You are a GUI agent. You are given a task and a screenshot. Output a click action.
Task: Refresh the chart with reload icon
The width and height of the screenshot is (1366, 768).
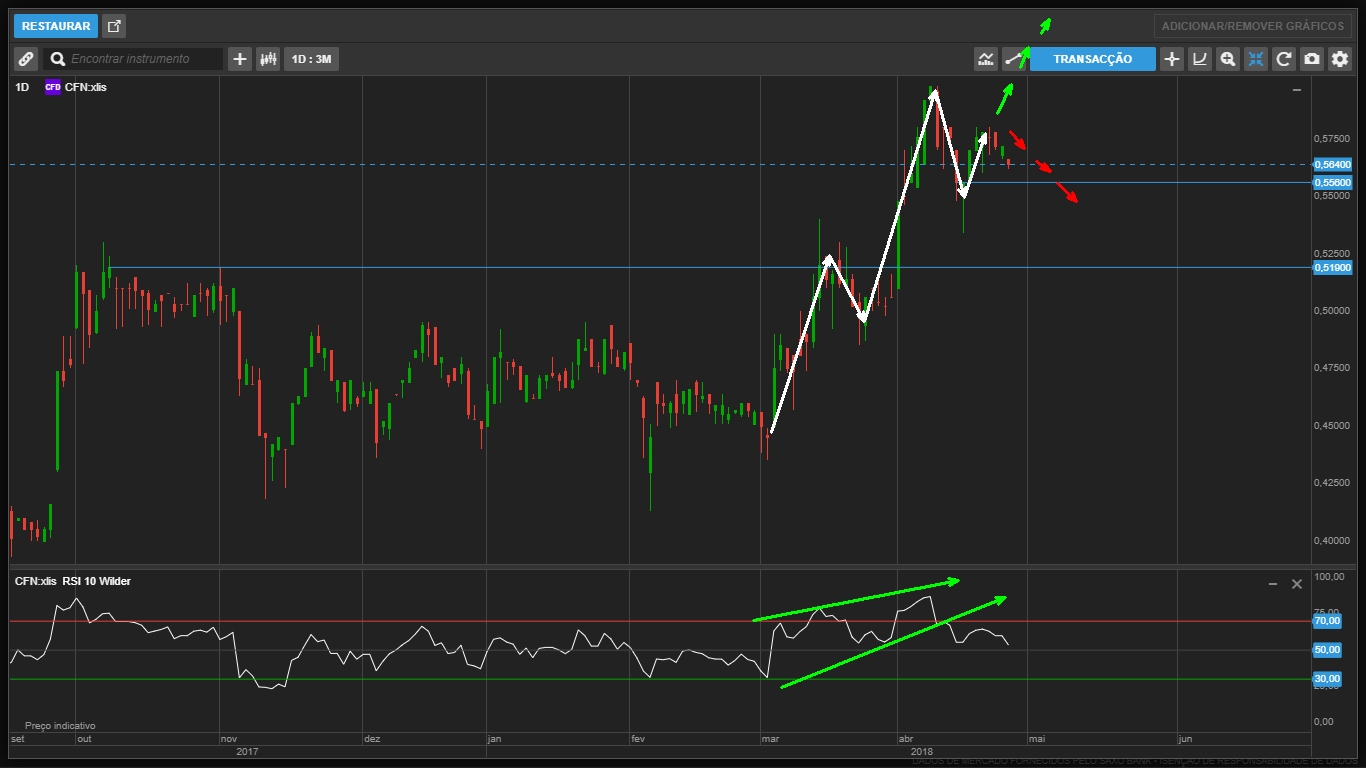[x=1284, y=59]
